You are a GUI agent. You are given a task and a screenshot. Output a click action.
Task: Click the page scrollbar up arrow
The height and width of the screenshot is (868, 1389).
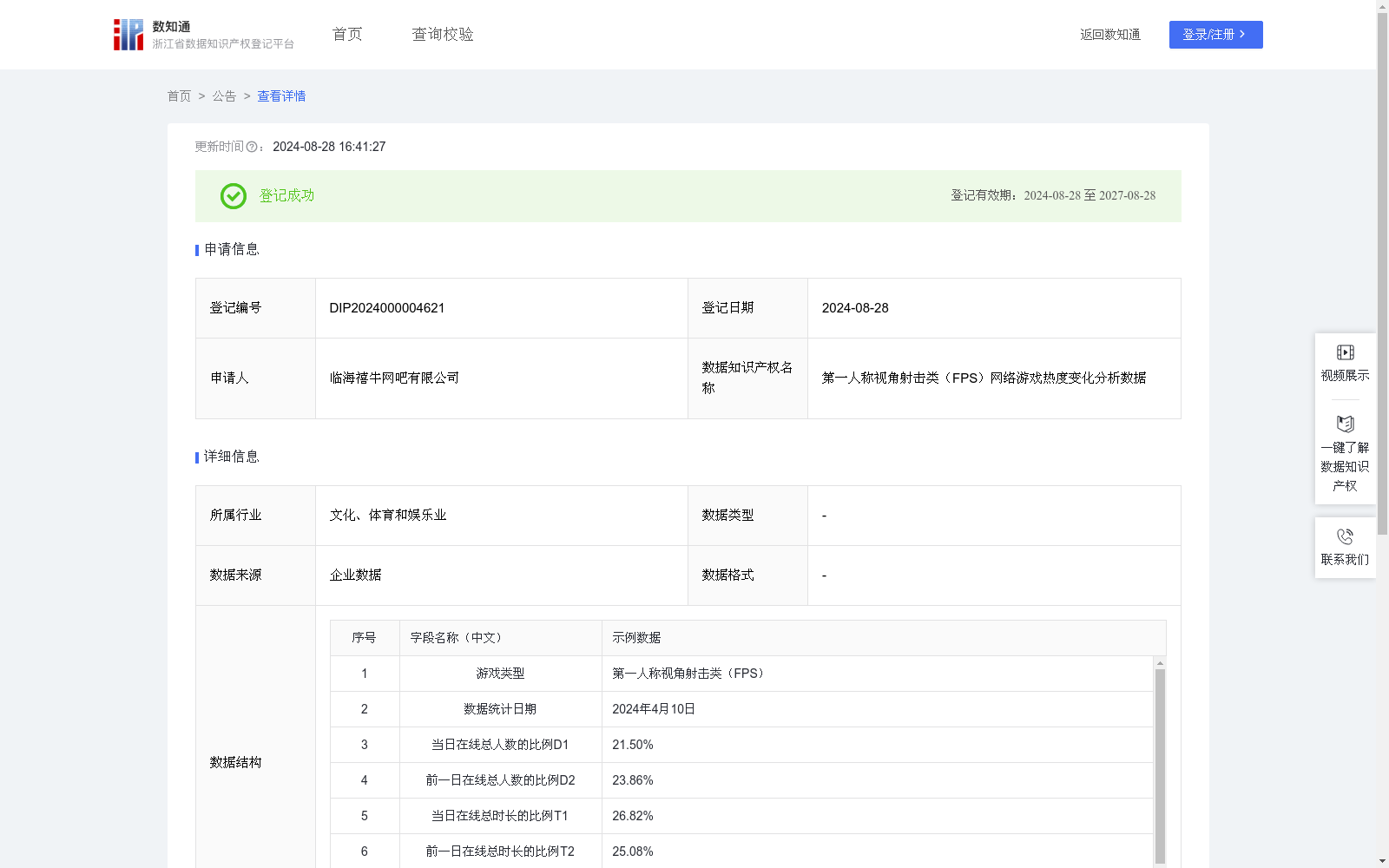click(x=1382, y=6)
